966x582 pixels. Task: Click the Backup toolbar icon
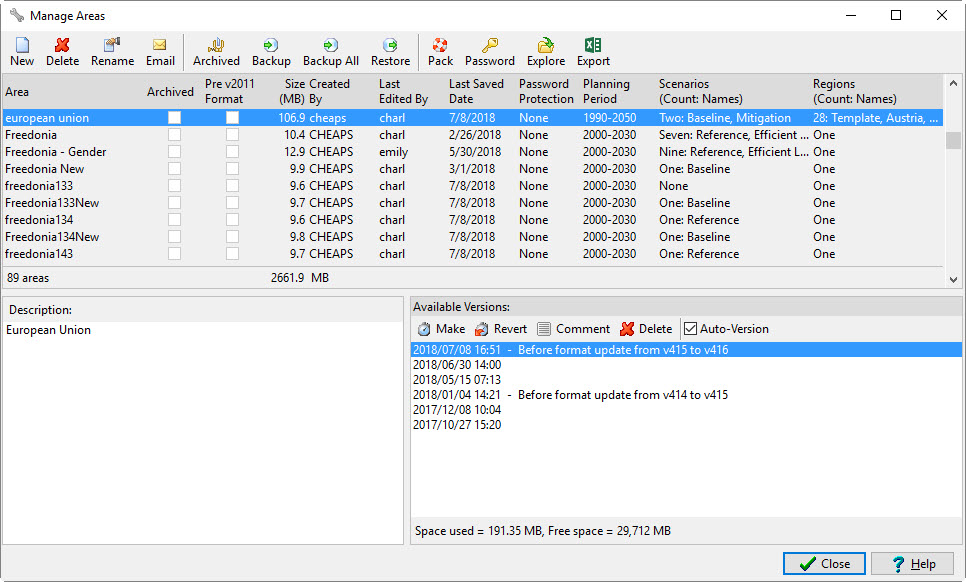(271, 45)
